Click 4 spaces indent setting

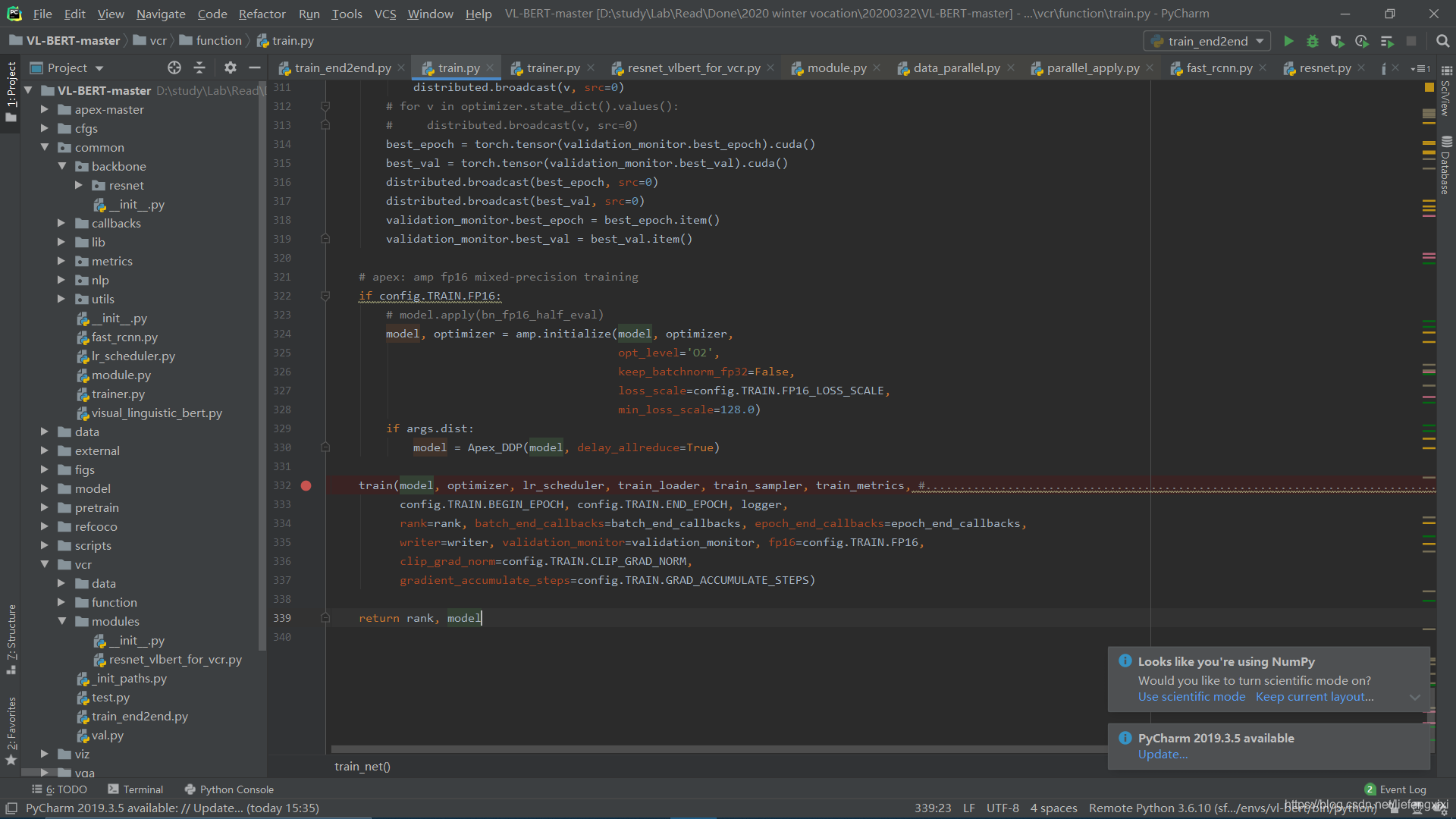1053,808
